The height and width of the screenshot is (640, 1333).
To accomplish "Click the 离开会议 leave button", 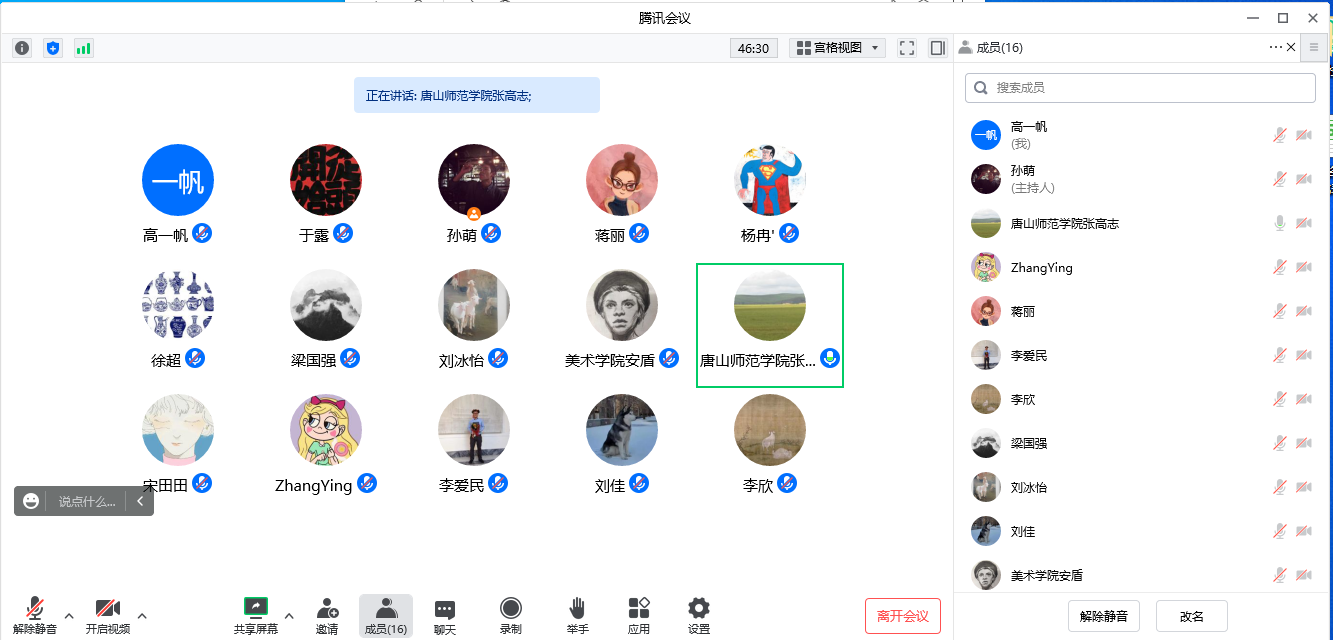I will 902,616.
